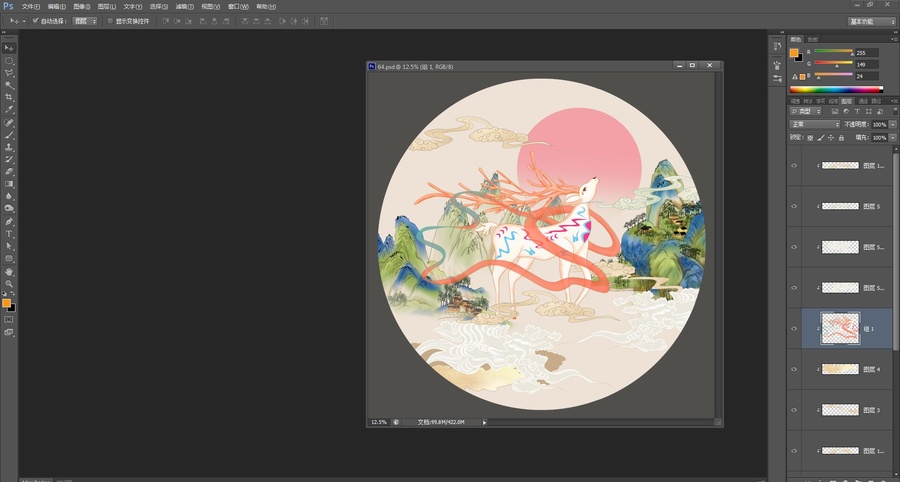Lock image pixels brush icon
The image size is (900, 482).
pos(821,138)
